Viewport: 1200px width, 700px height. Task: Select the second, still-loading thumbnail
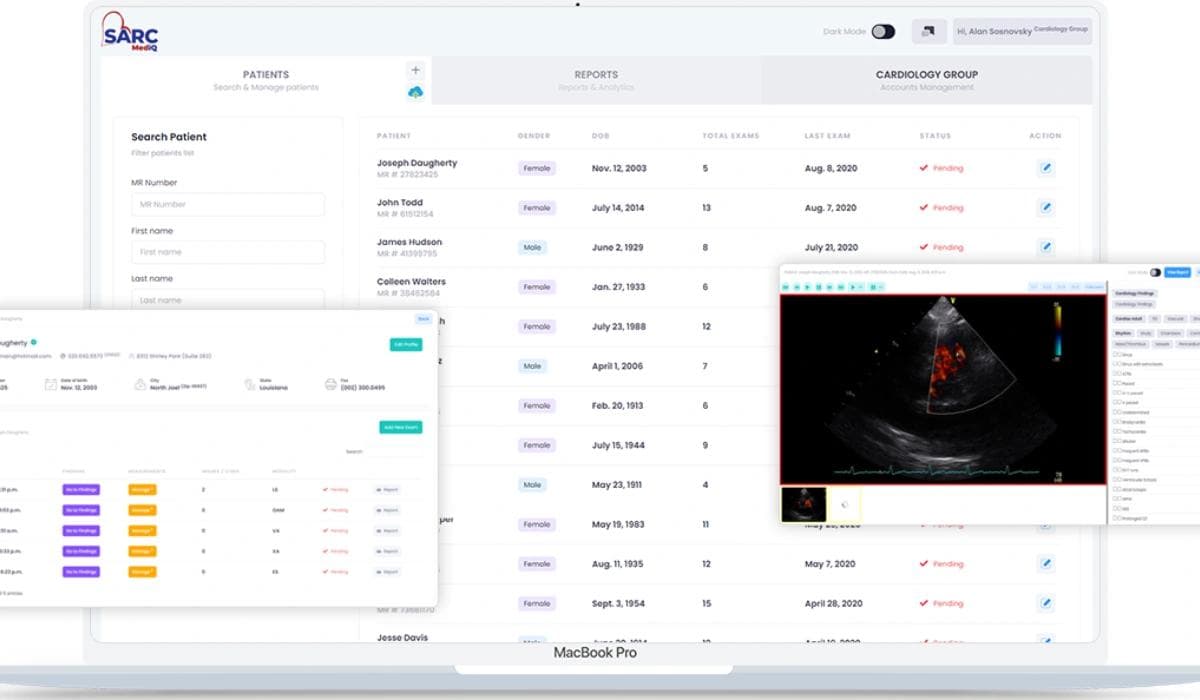[x=845, y=504]
